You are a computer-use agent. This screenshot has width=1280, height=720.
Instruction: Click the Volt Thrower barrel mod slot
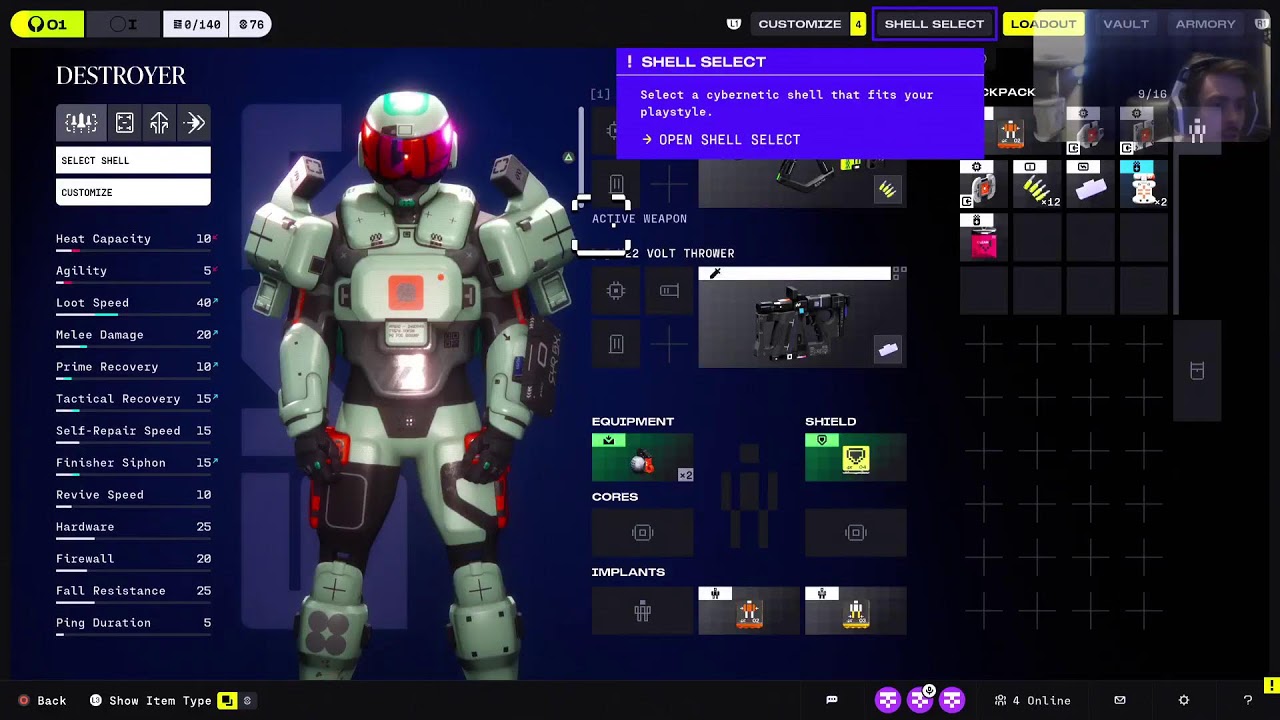[669, 291]
